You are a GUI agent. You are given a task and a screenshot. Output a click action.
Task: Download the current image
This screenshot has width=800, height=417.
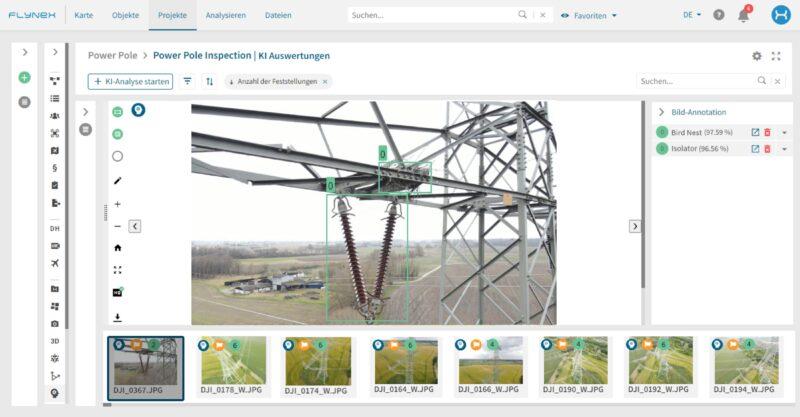coord(117,317)
